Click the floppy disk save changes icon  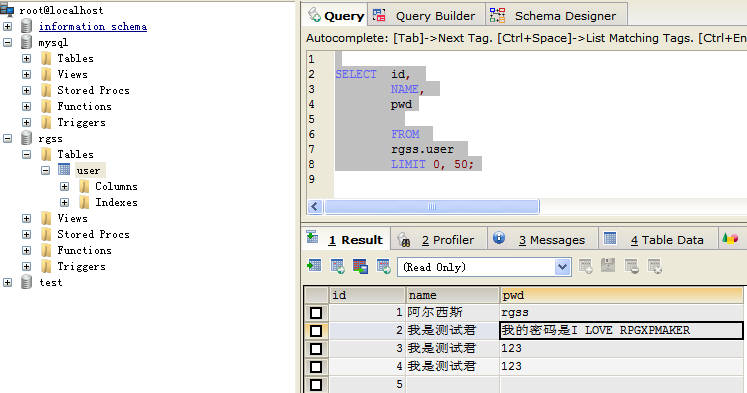point(608,265)
